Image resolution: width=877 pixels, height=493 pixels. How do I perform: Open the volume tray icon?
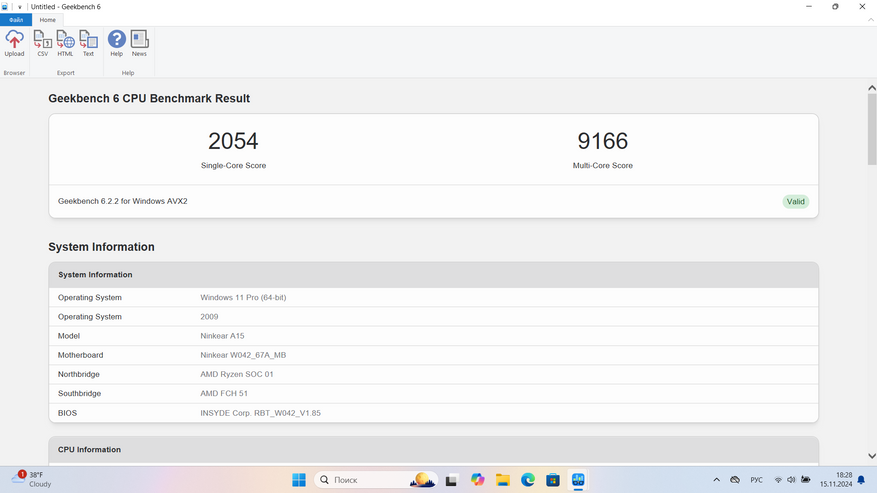point(791,480)
